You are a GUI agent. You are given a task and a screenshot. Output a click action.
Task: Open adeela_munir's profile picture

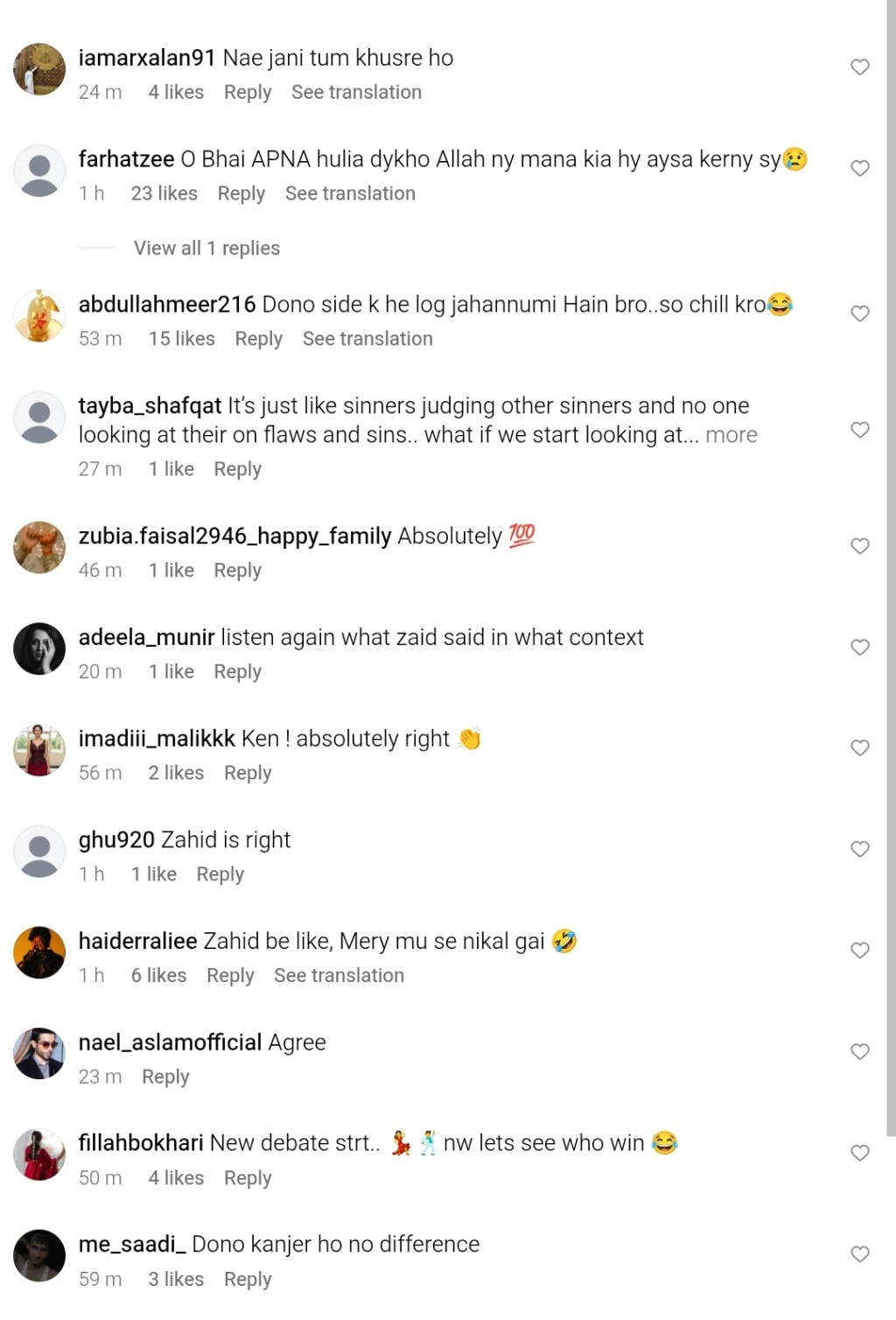click(39, 649)
